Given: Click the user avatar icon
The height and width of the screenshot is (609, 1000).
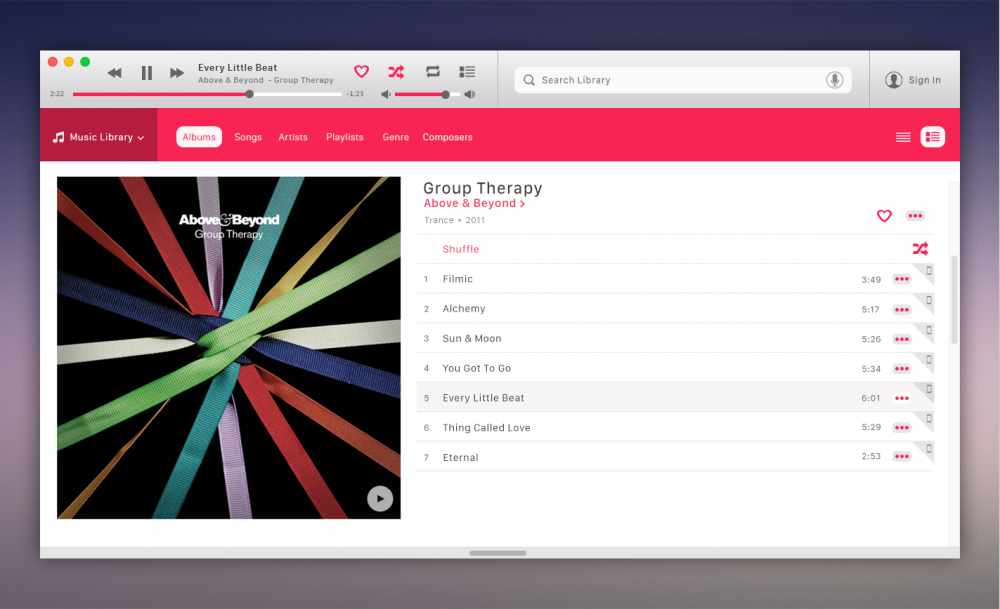Looking at the screenshot, I should click(x=893, y=80).
